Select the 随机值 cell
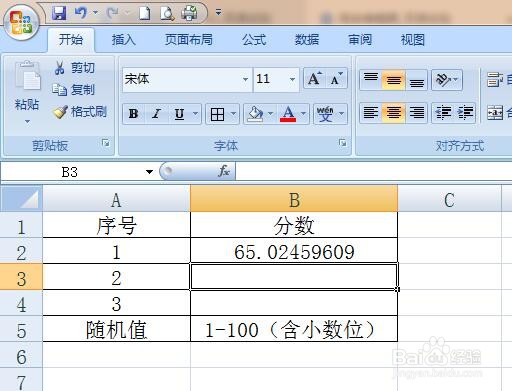 116,329
